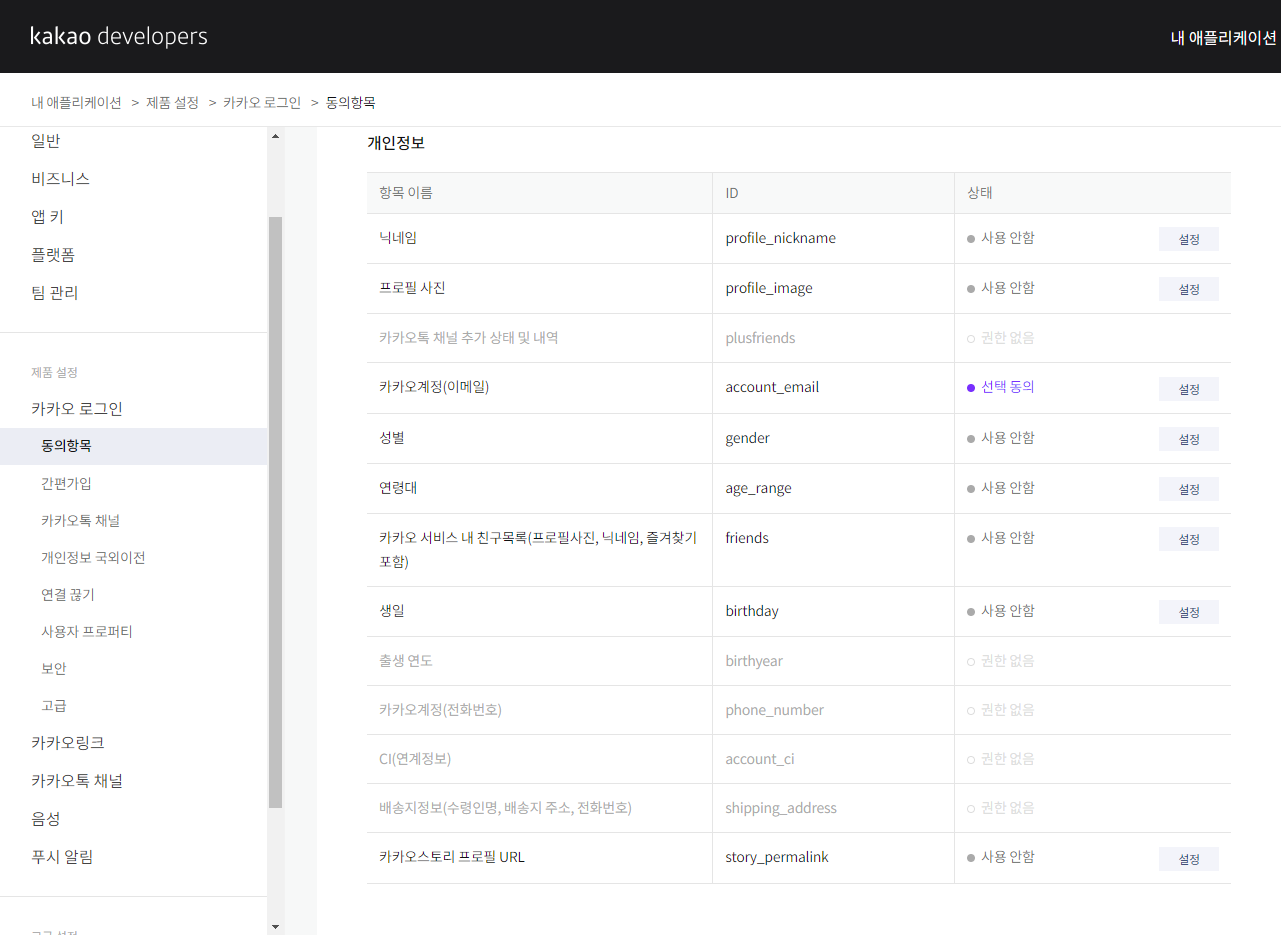Screen dimensions: 1281x935
Task: Click sidebar scrollbar up arrow
Action: (x=276, y=136)
